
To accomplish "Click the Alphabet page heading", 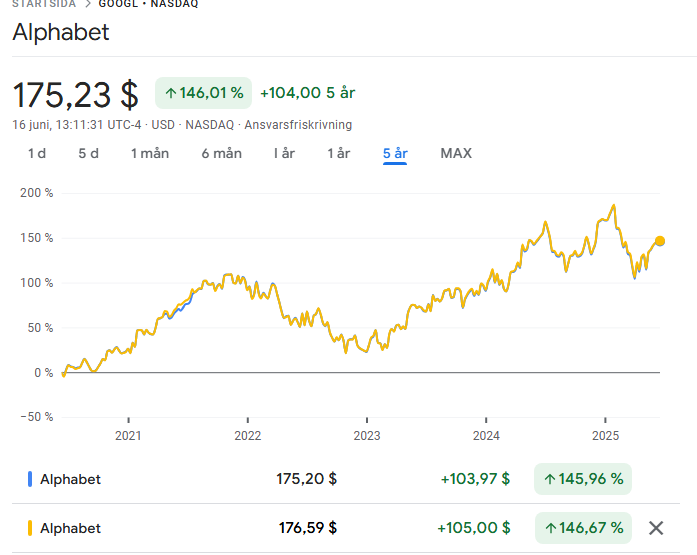I will [x=61, y=32].
